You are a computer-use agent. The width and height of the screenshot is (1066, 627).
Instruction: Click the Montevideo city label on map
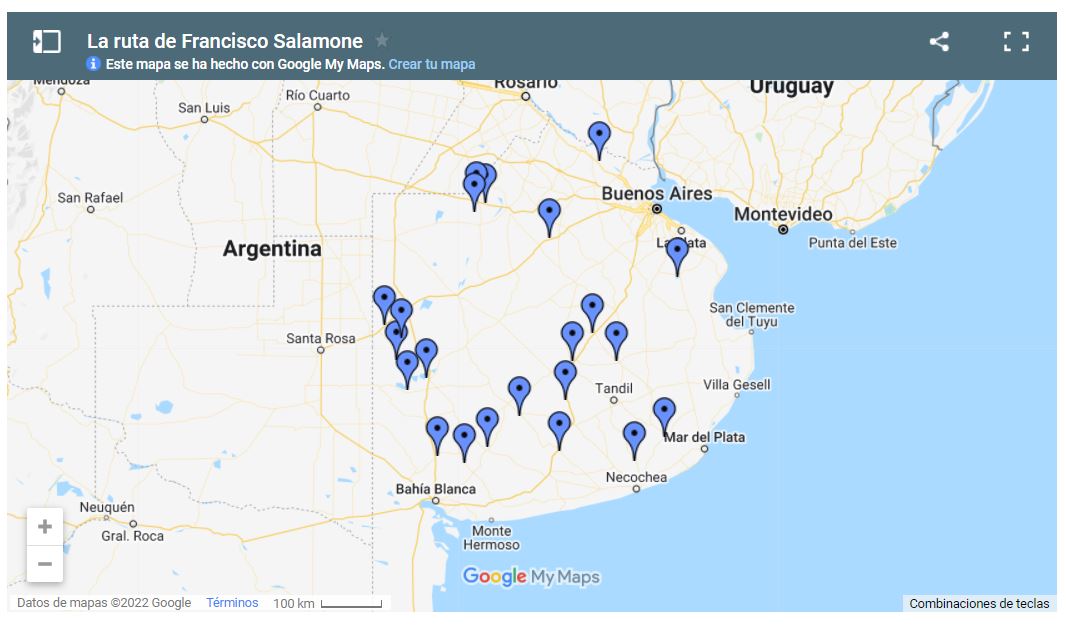coord(783,214)
